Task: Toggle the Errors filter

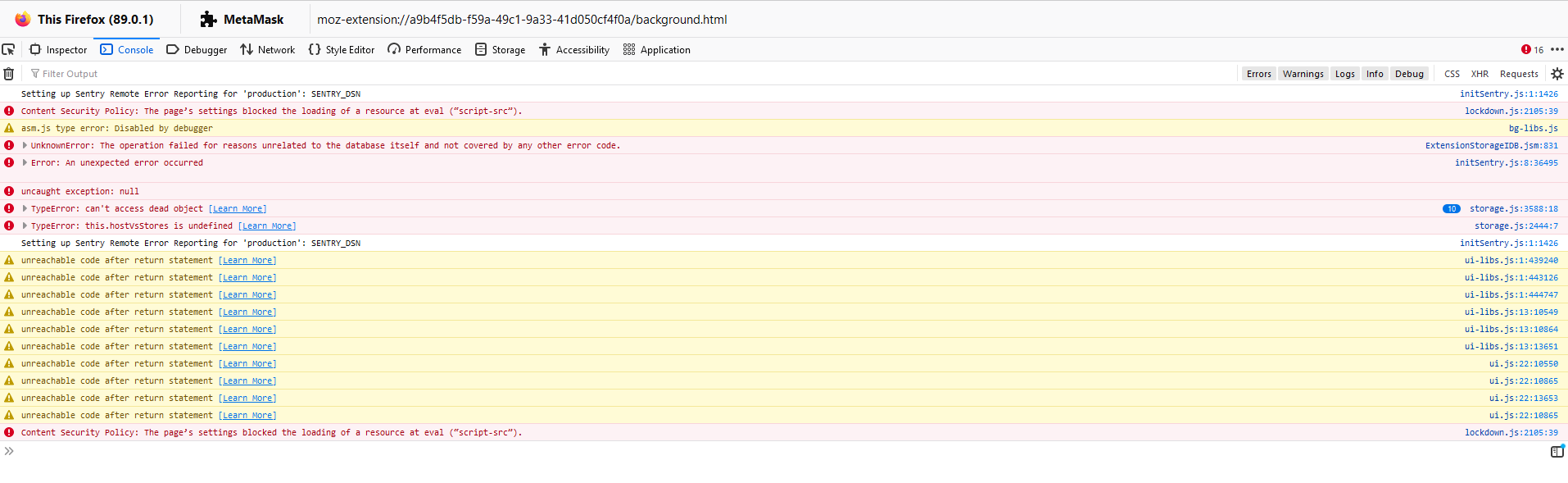Action: [x=1258, y=74]
